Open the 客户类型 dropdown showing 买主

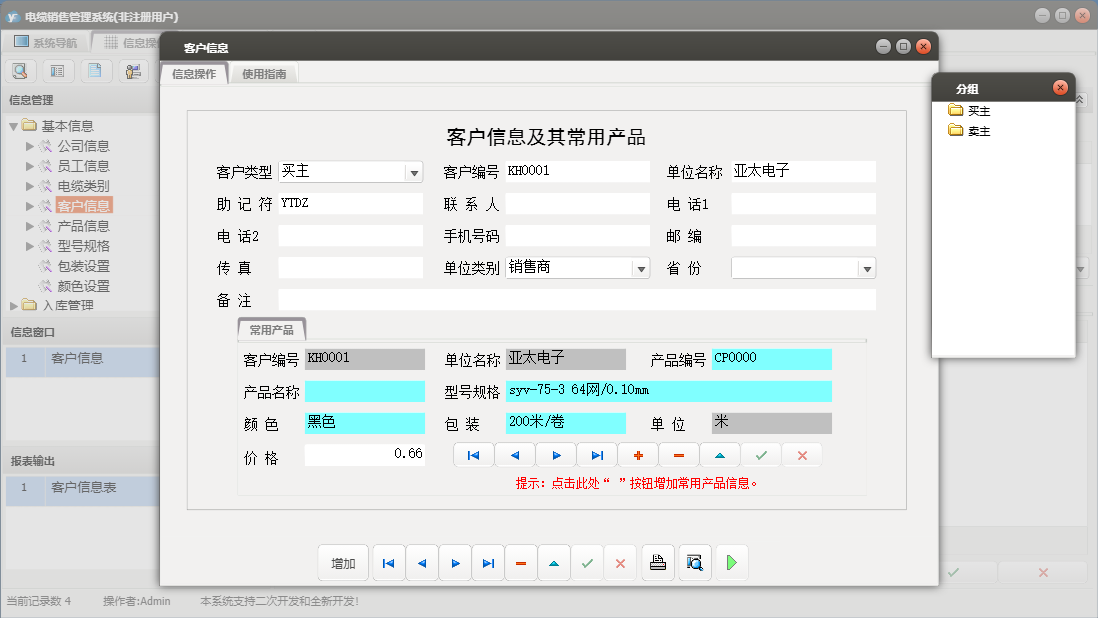click(x=414, y=171)
